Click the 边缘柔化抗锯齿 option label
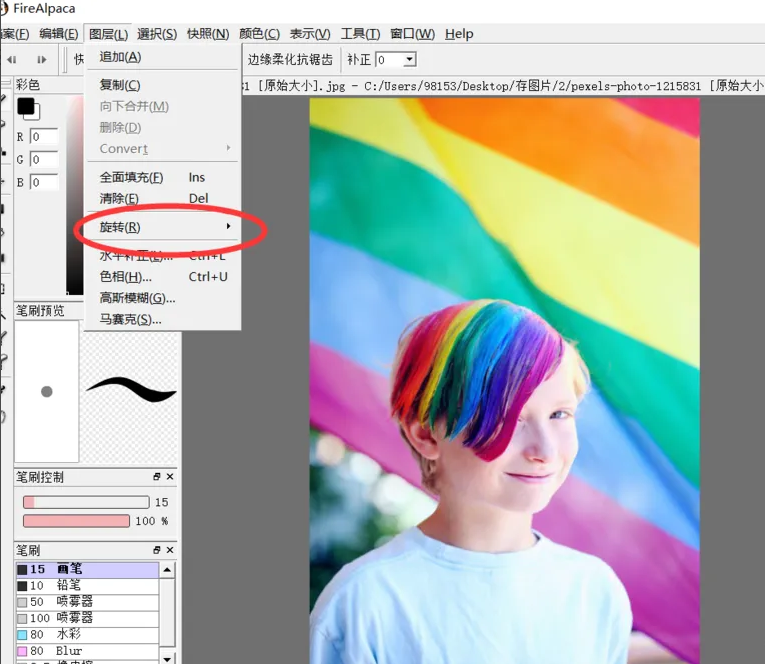 290,60
